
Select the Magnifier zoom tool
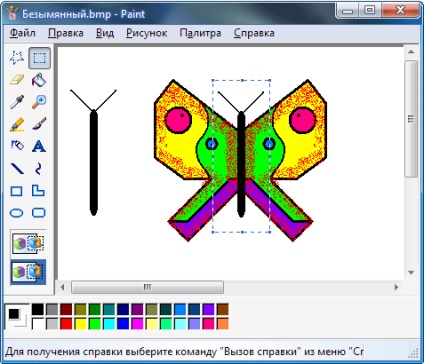point(39,102)
